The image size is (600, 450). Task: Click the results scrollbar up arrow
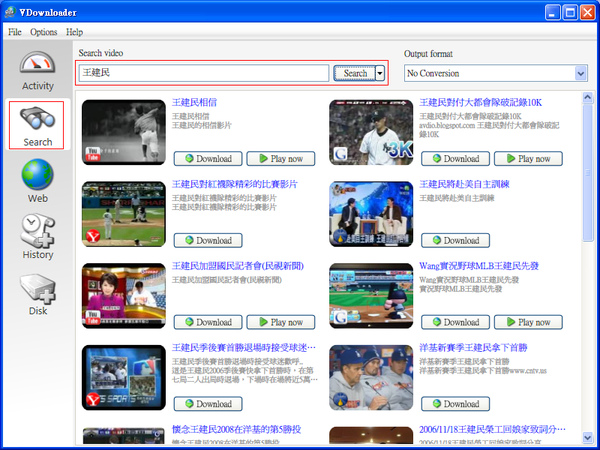point(588,98)
